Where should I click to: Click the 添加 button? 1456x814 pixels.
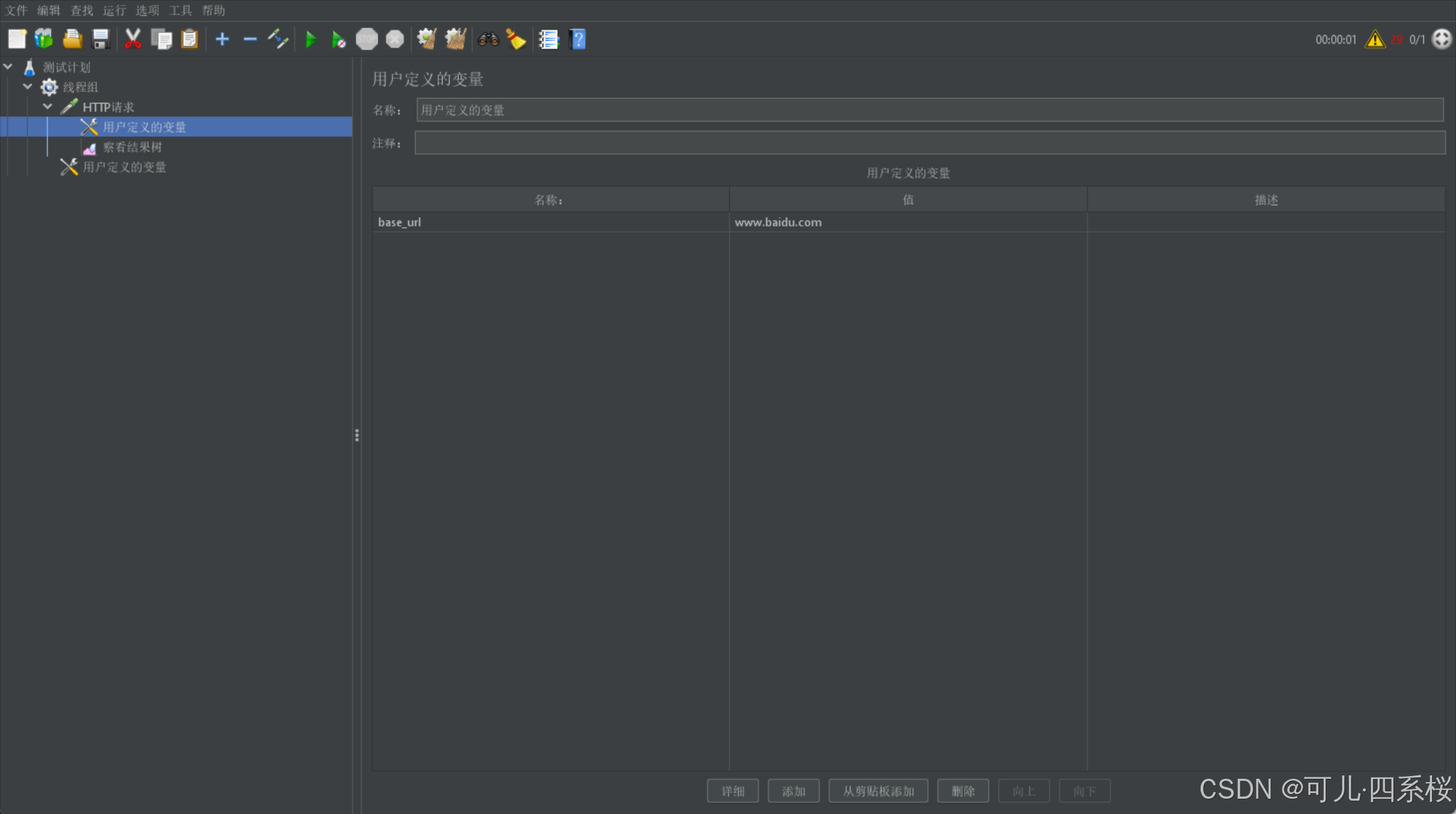tap(793, 791)
